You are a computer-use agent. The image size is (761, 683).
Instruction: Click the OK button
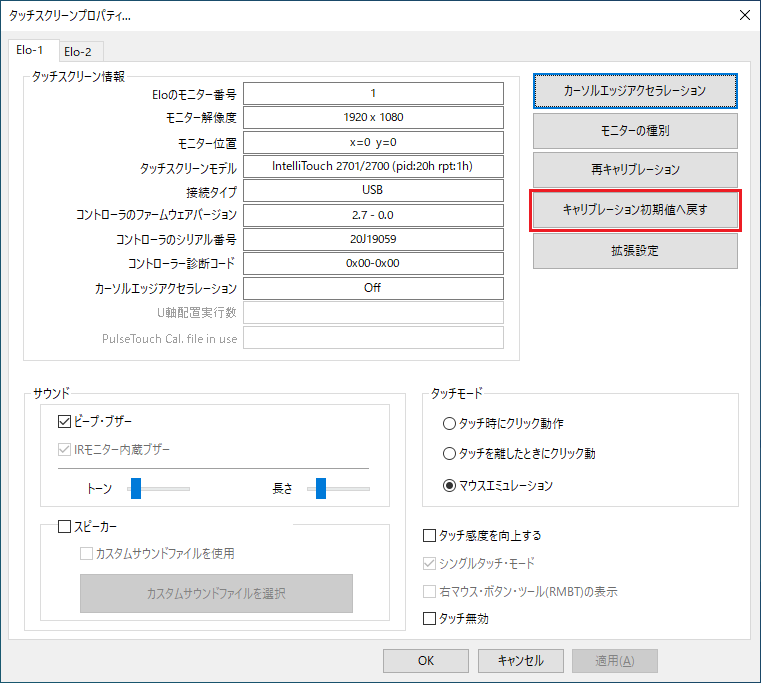click(426, 661)
